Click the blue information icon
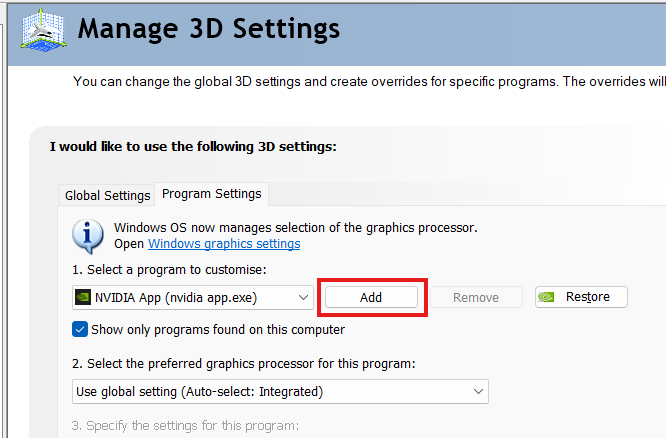The width and height of the screenshot is (666, 438). click(89, 235)
